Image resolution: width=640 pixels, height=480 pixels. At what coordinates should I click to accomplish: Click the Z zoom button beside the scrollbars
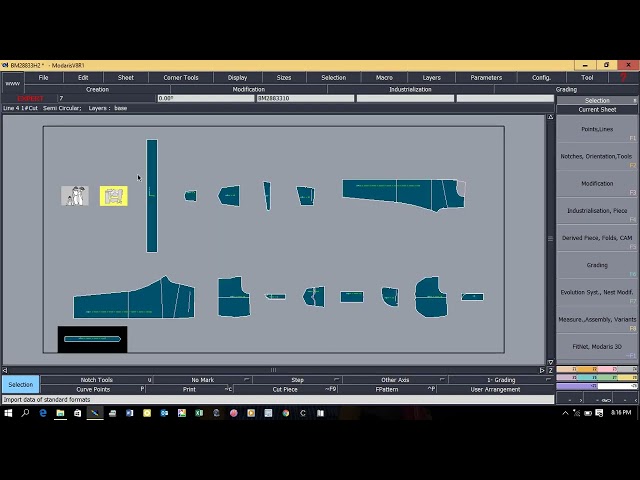tap(550, 370)
